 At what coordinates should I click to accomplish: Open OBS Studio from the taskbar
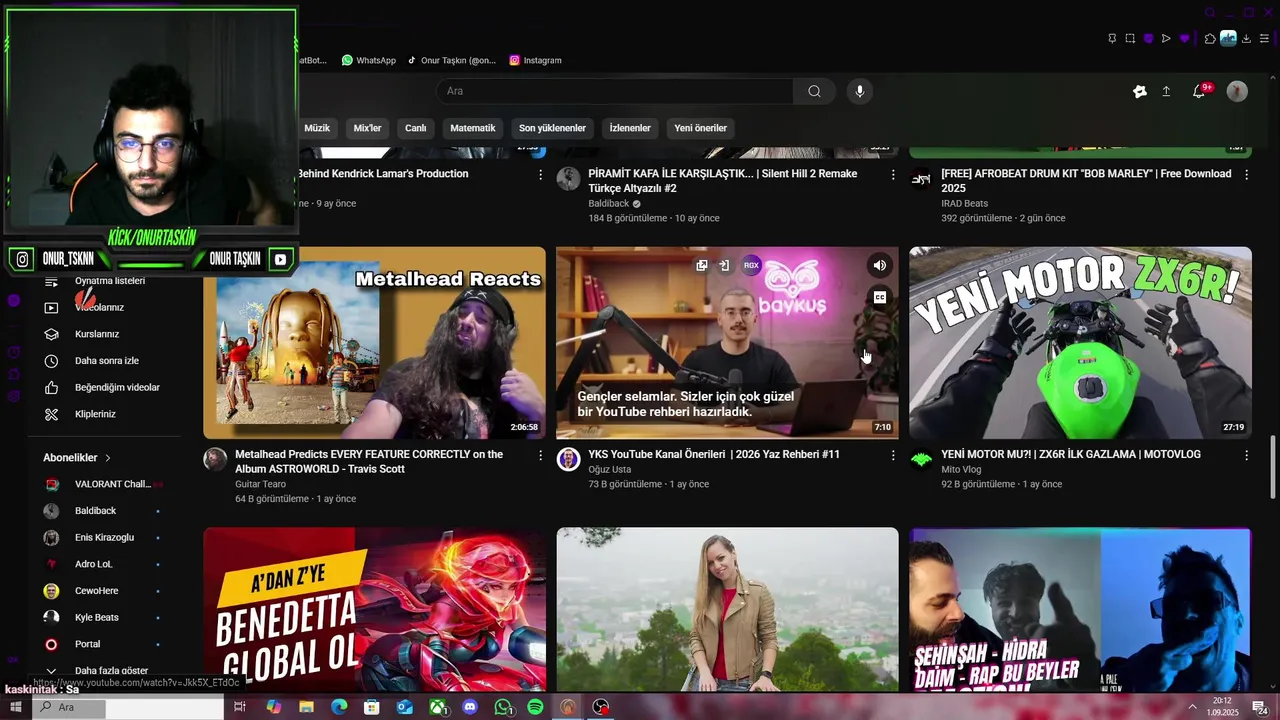tap(601, 707)
